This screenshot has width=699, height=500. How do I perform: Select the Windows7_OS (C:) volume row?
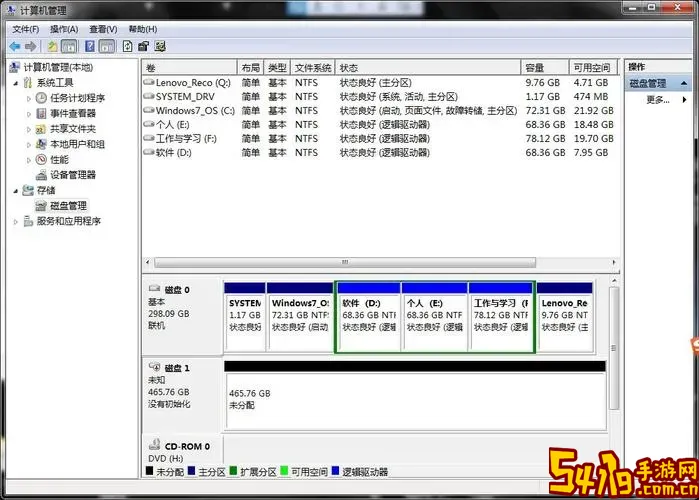[x=380, y=111]
